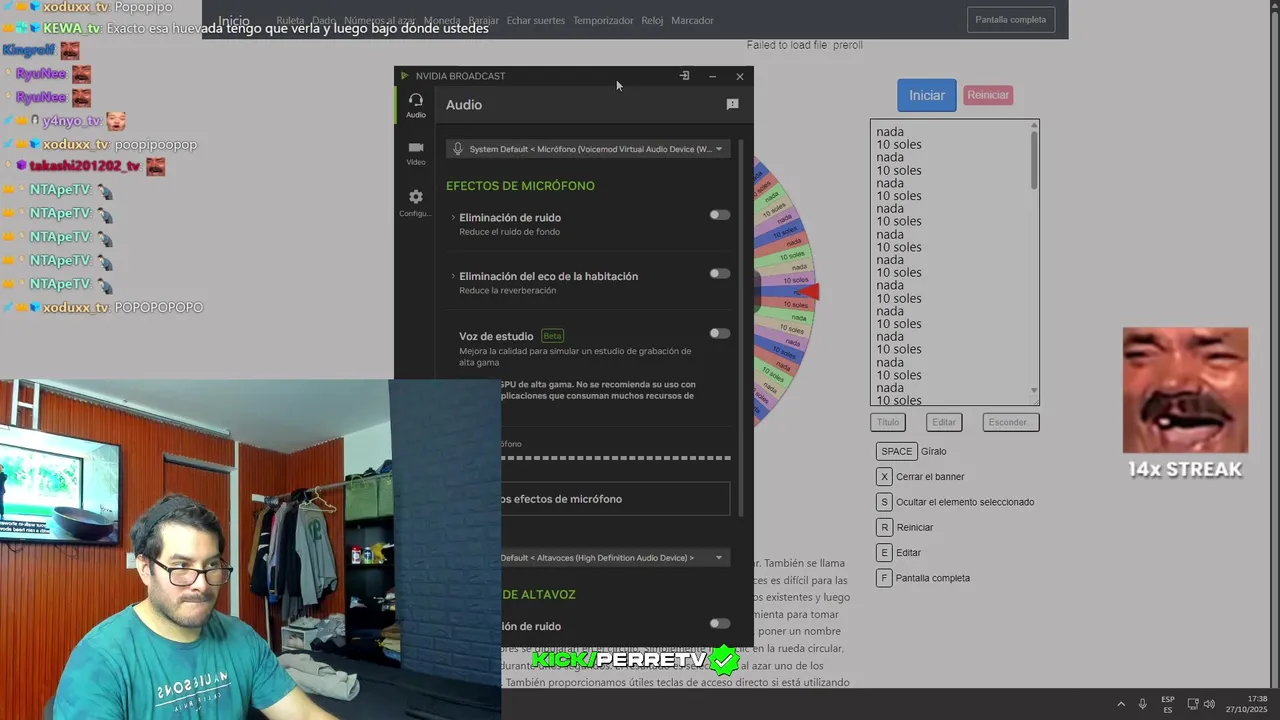Open the Ruleta nav item
This screenshot has width=1280, height=720.
coord(290,20)
